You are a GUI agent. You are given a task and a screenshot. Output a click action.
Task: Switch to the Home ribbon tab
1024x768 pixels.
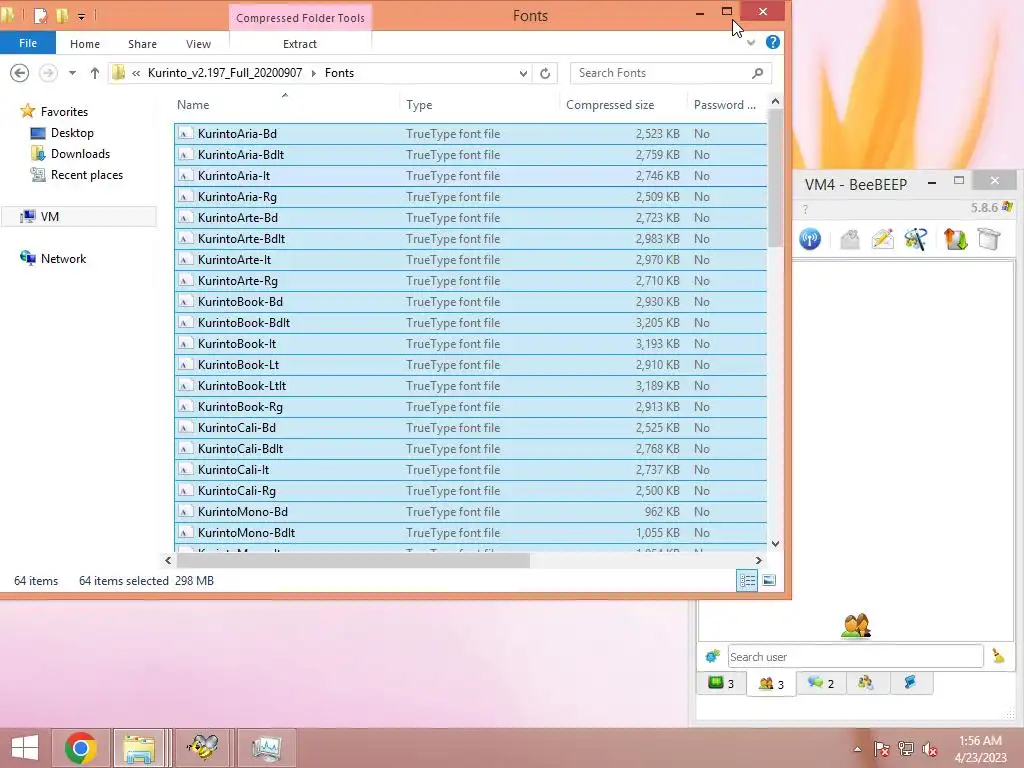(85, 44)
